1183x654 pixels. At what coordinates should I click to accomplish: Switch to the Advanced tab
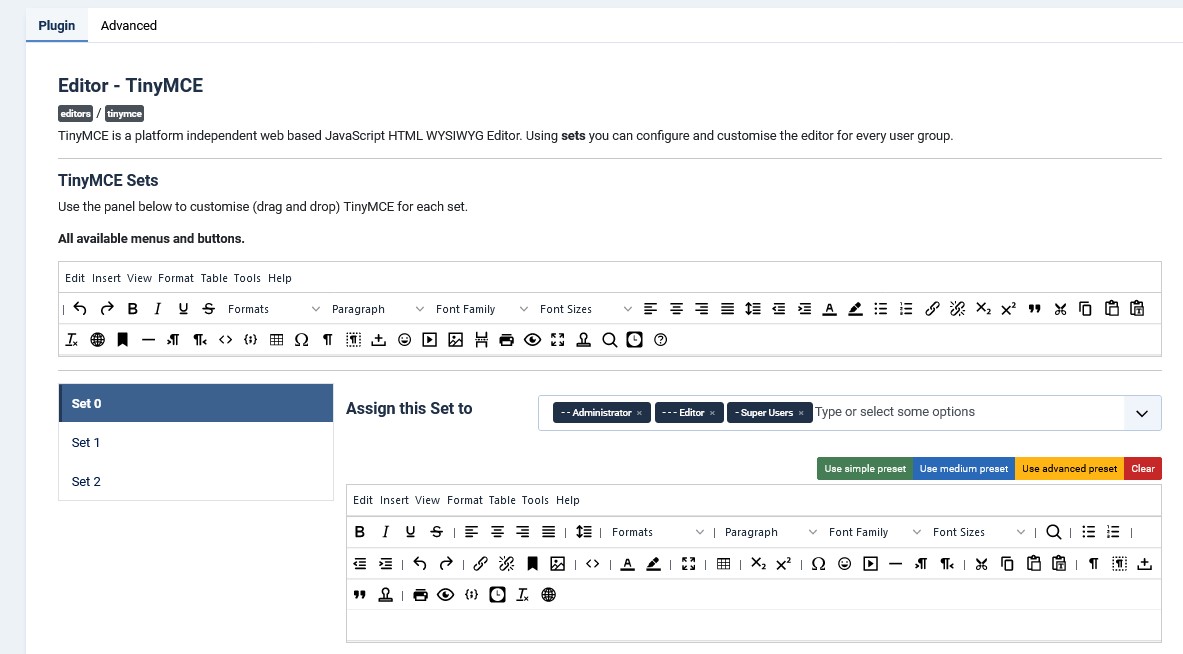pyautogui.click(x=128, y=25)
